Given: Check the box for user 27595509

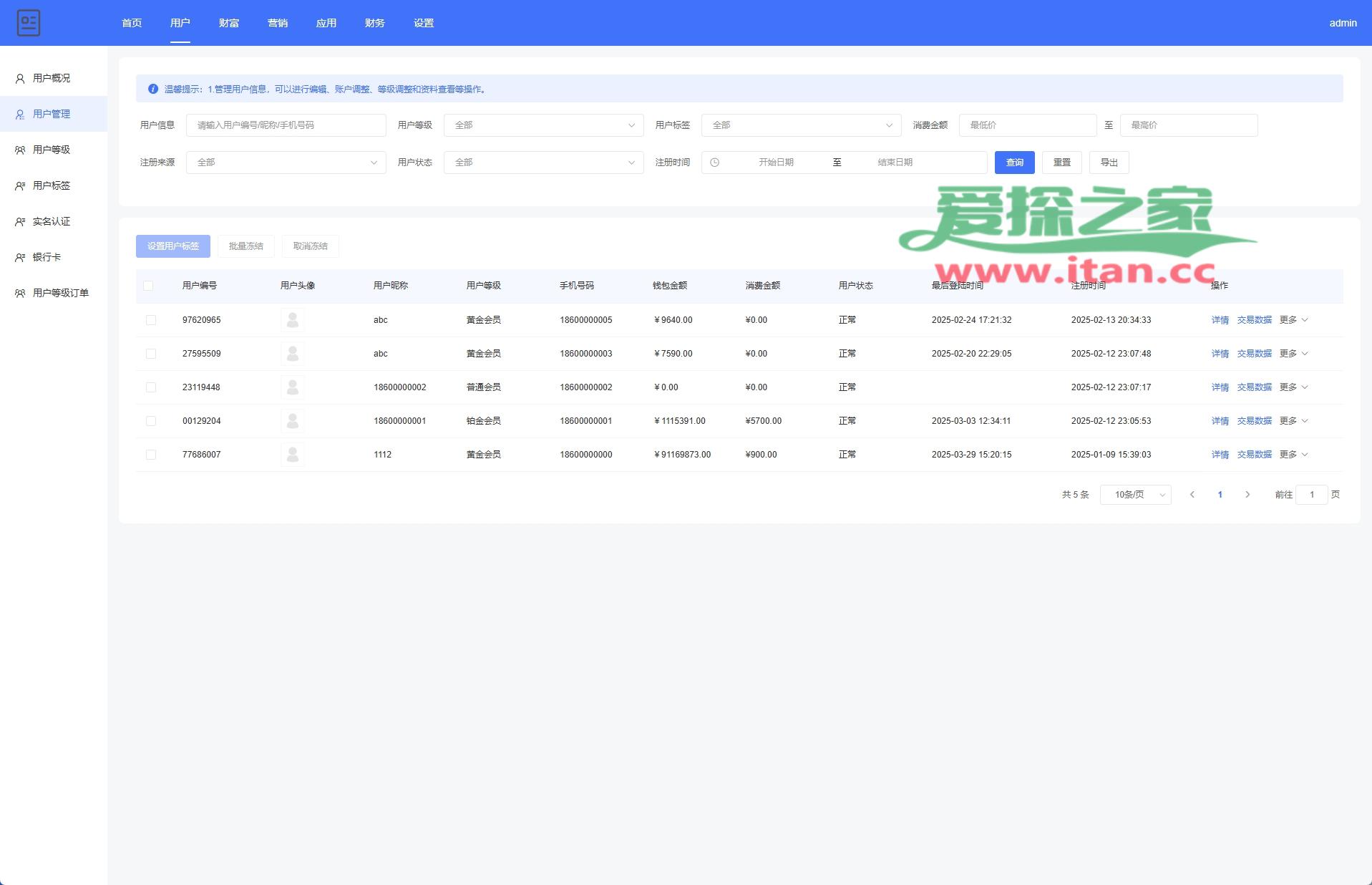Looking at the screenshot, I should [x=151, y=354].
